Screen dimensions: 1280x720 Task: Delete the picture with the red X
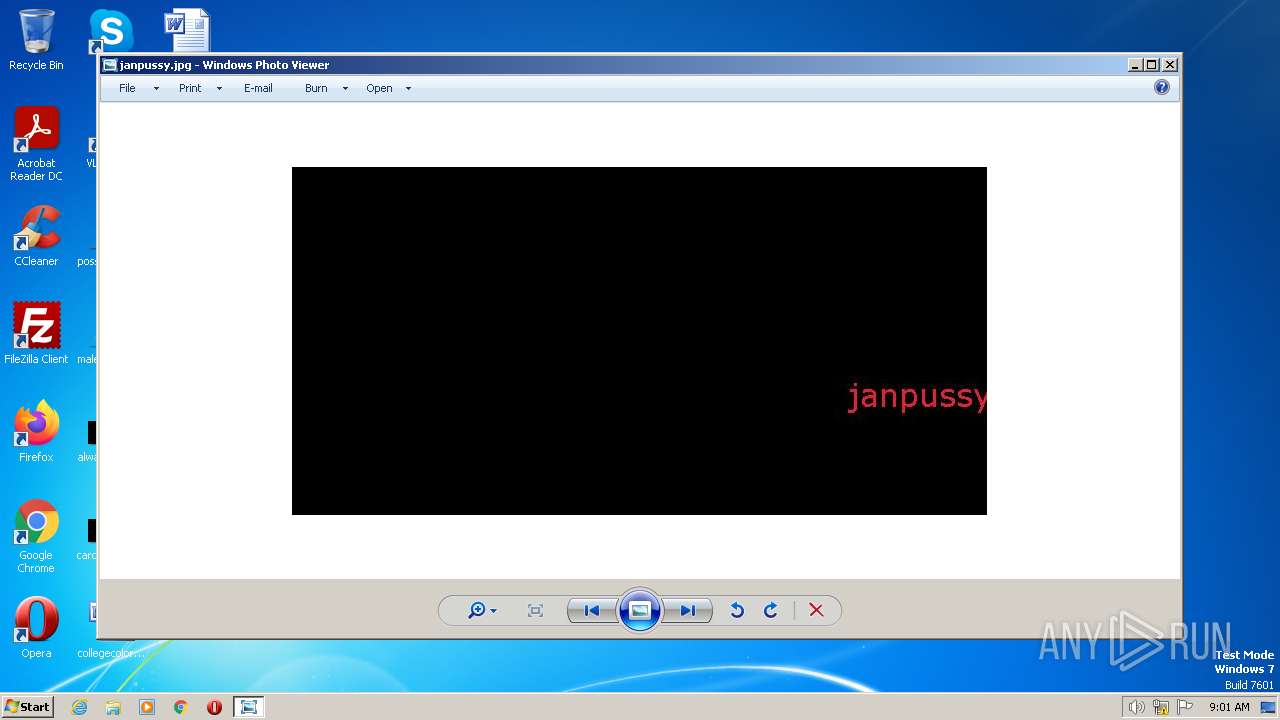tap(816, 610)
